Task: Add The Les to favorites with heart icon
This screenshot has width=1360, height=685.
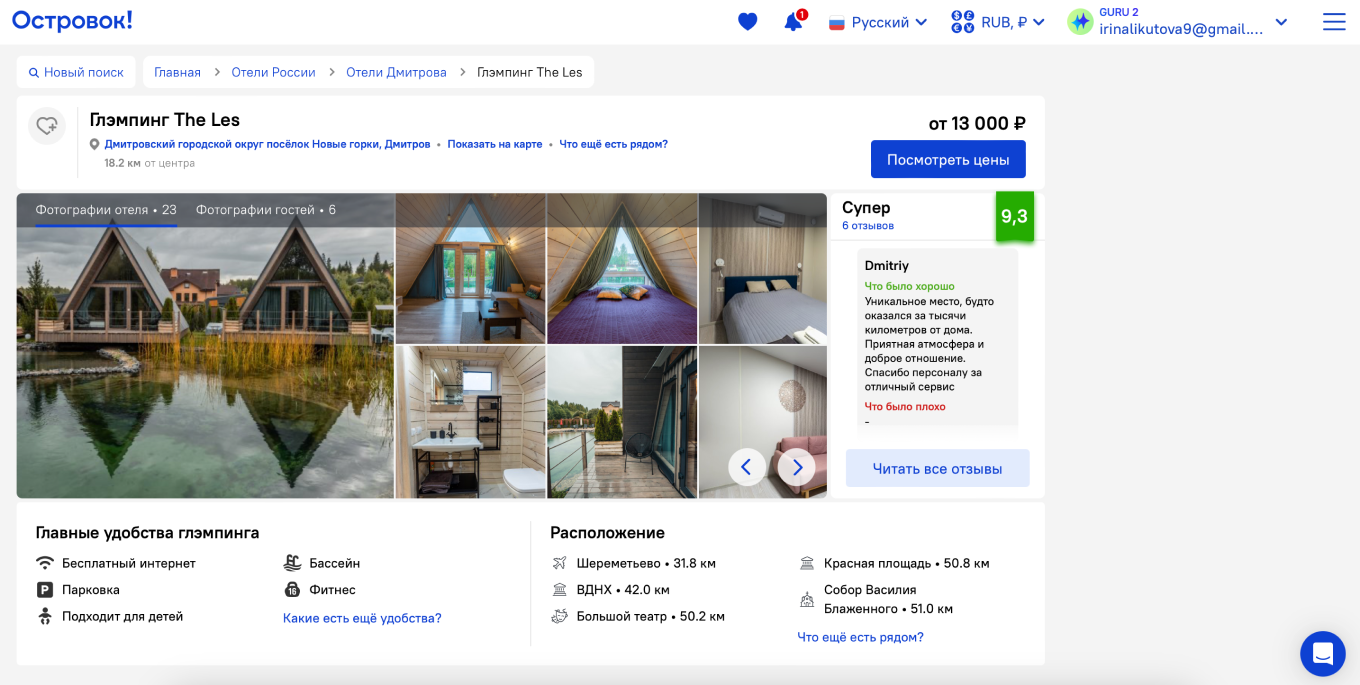Action: (47, 126)
